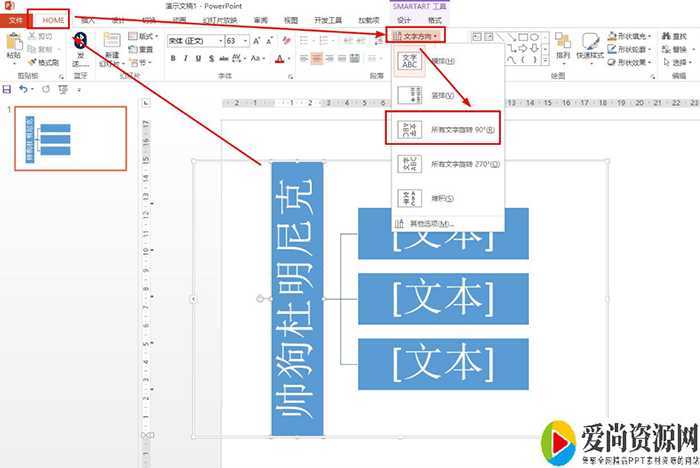Toggle Bold formatting

[173, 58]
